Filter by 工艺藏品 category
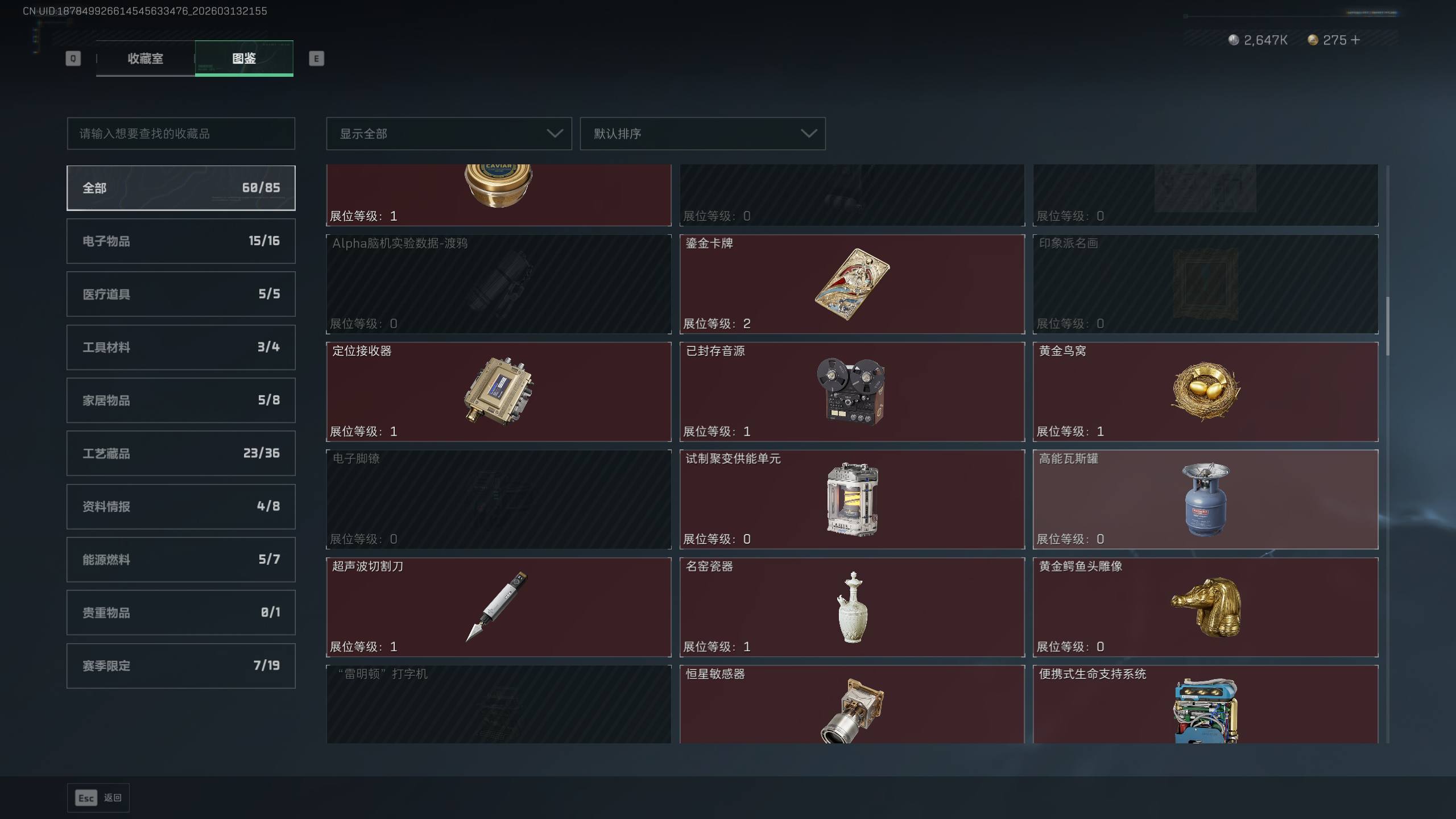The image size is (1456, 819). (x=181, y=453)
